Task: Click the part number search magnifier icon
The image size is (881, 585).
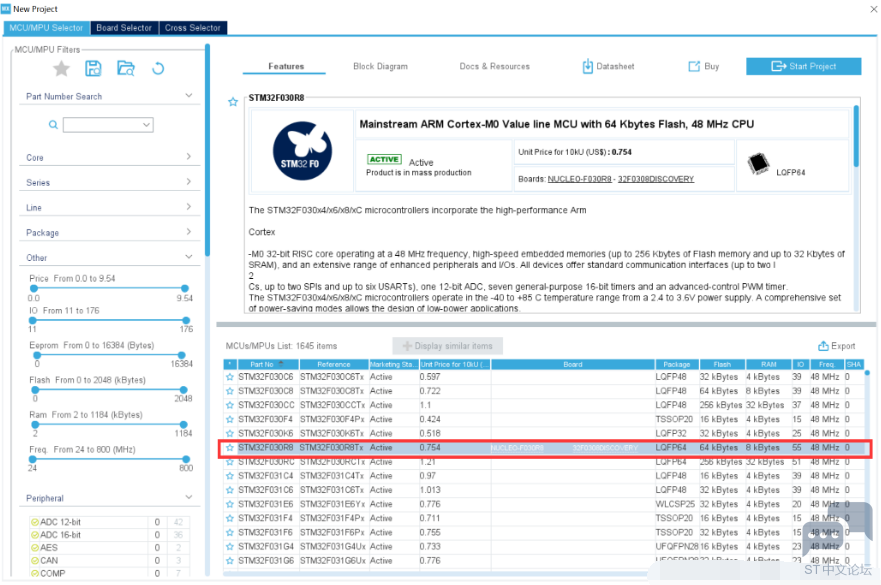Action: (x=53, y=125)
